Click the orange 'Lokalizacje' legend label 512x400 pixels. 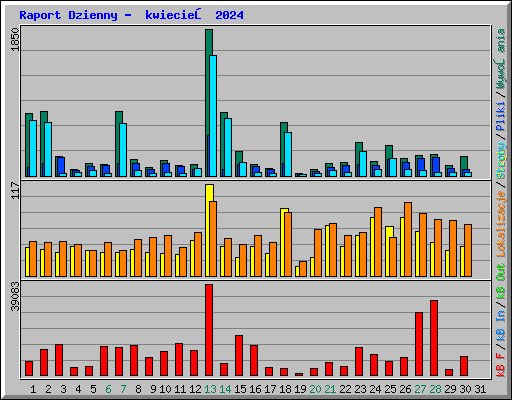501,224
